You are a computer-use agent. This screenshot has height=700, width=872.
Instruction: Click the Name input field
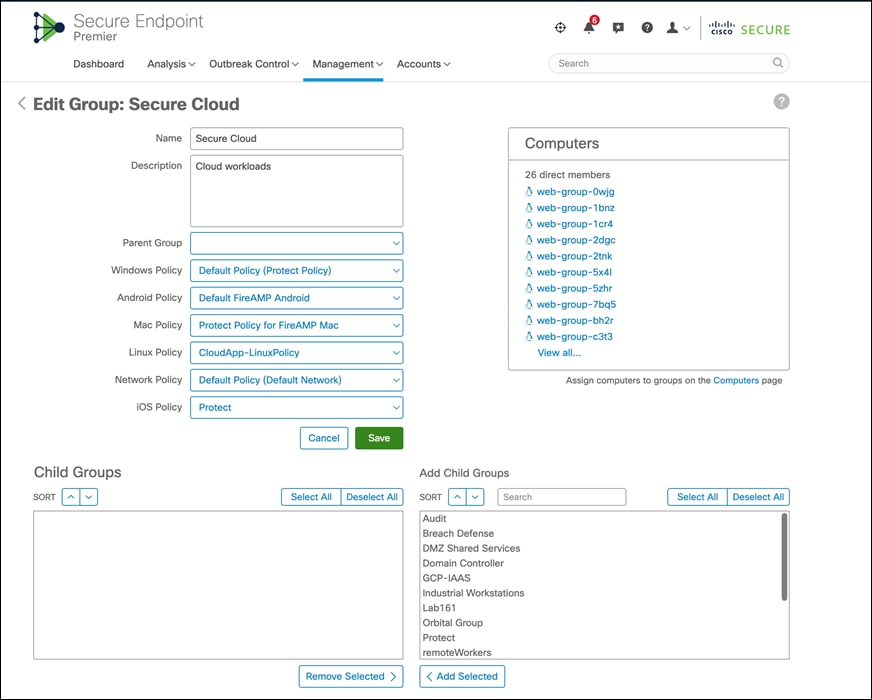click(296, 138)
